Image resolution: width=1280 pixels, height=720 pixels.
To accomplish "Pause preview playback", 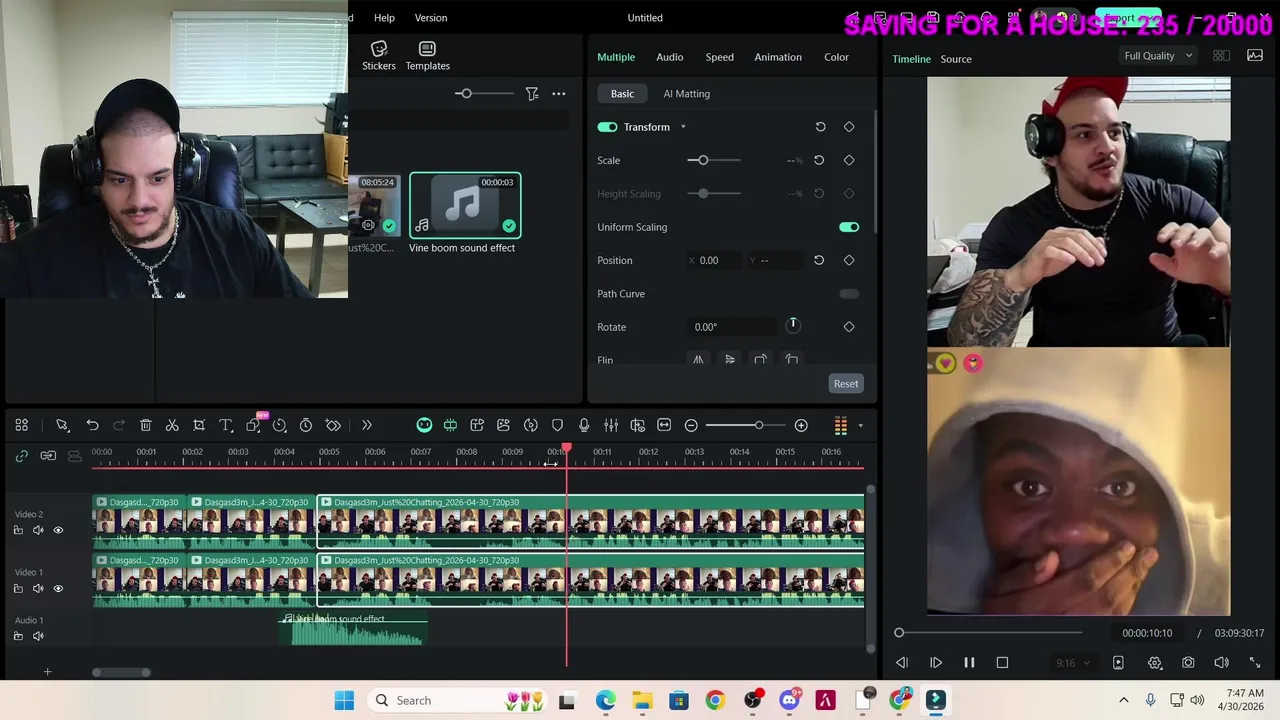I will [x=969, y=663].
